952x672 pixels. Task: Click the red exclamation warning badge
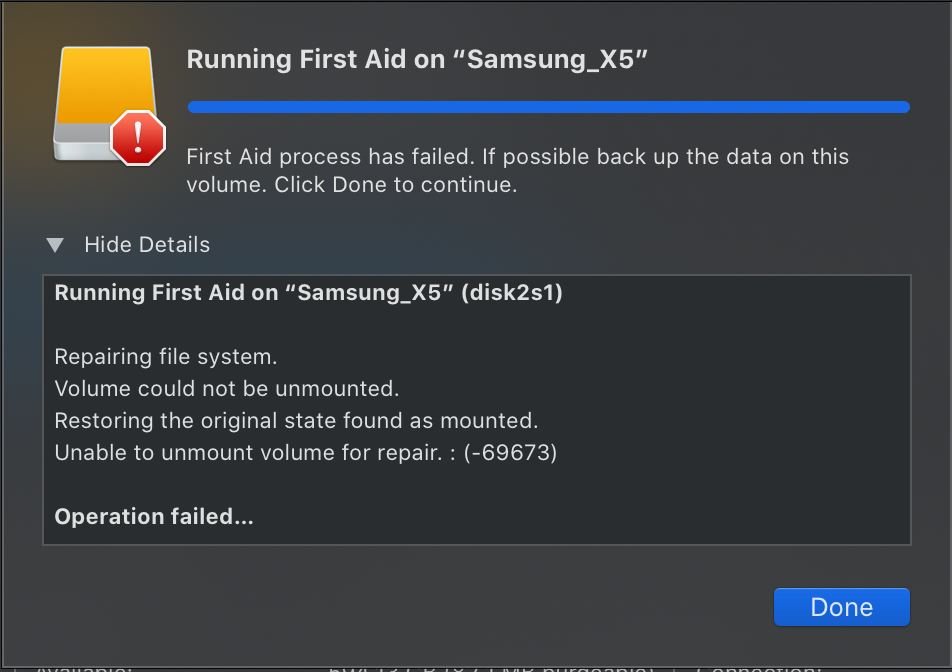click(138, 138)
